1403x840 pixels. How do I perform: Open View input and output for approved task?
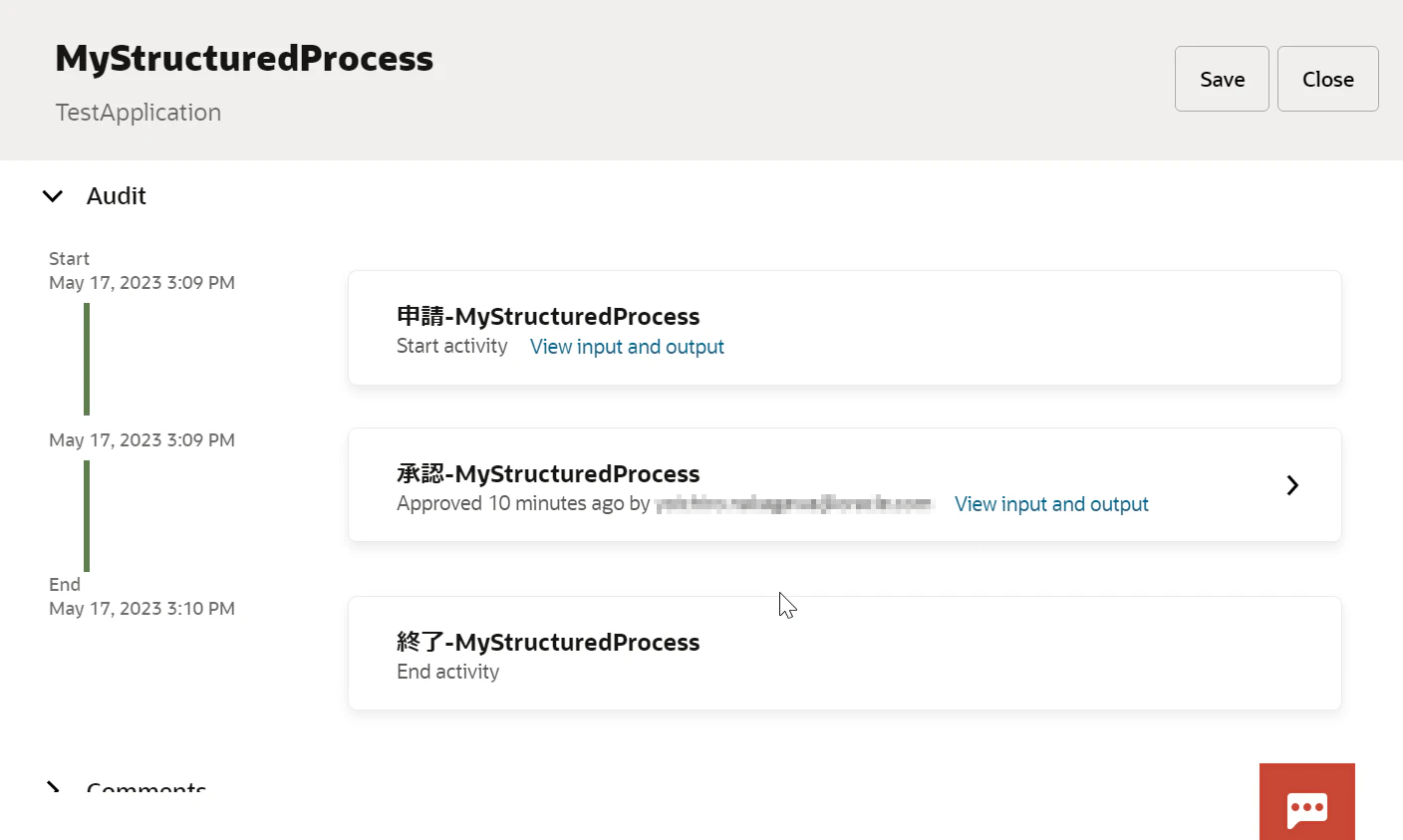1051,504
